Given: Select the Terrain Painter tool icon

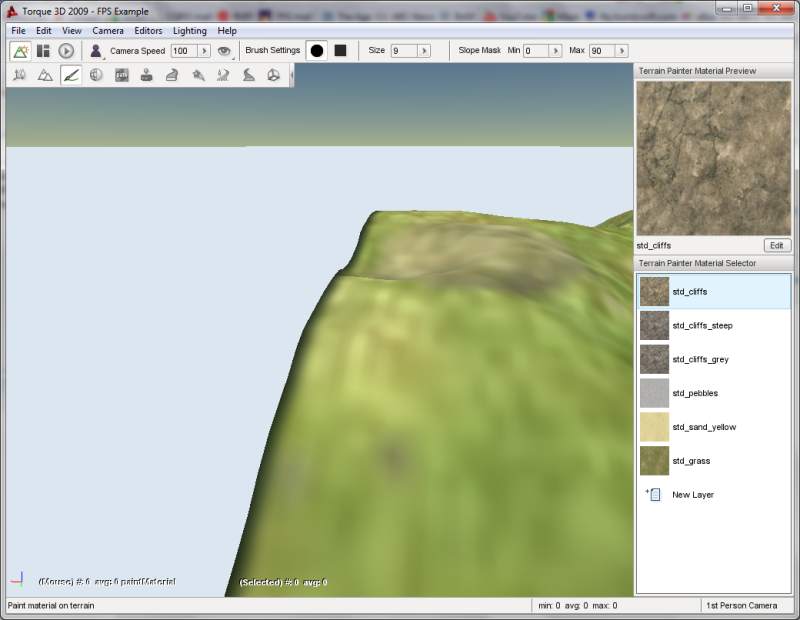Looking at the screenshot, I should tap(71, 75).
